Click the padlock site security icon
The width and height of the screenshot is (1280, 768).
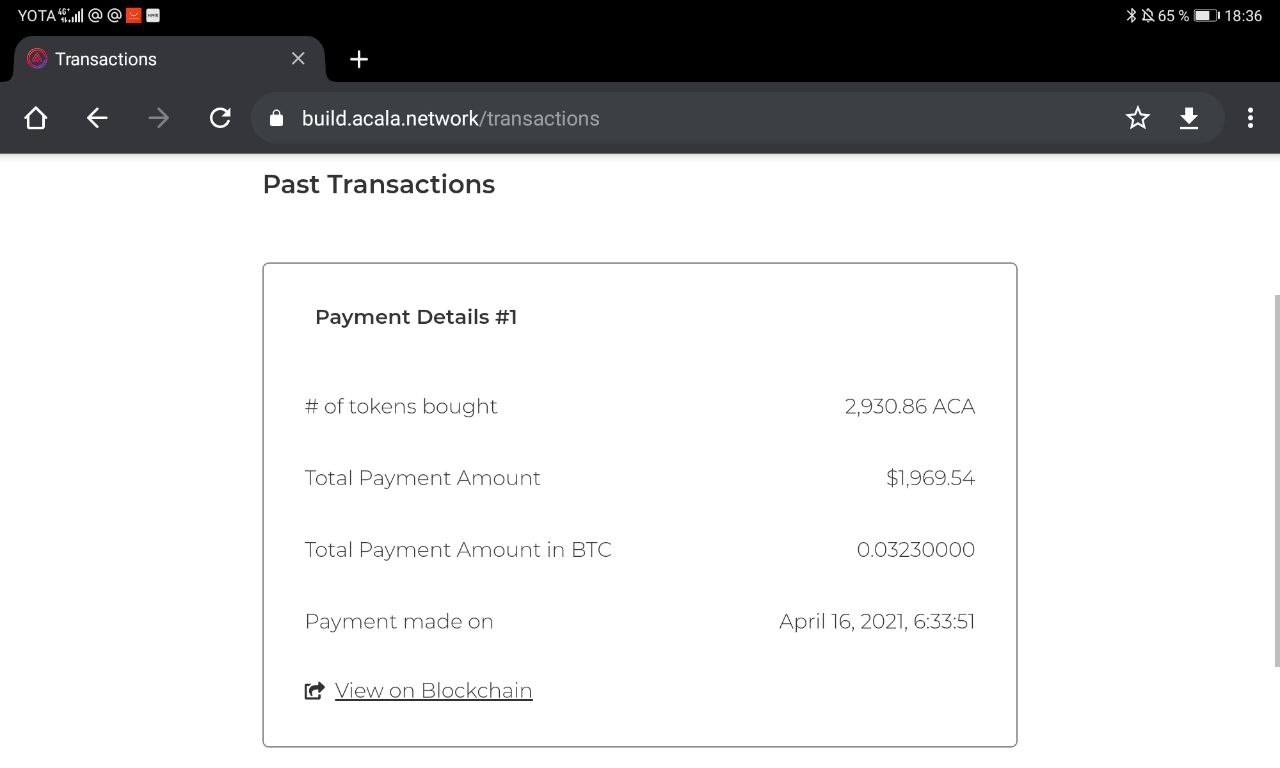pos(276,118)
